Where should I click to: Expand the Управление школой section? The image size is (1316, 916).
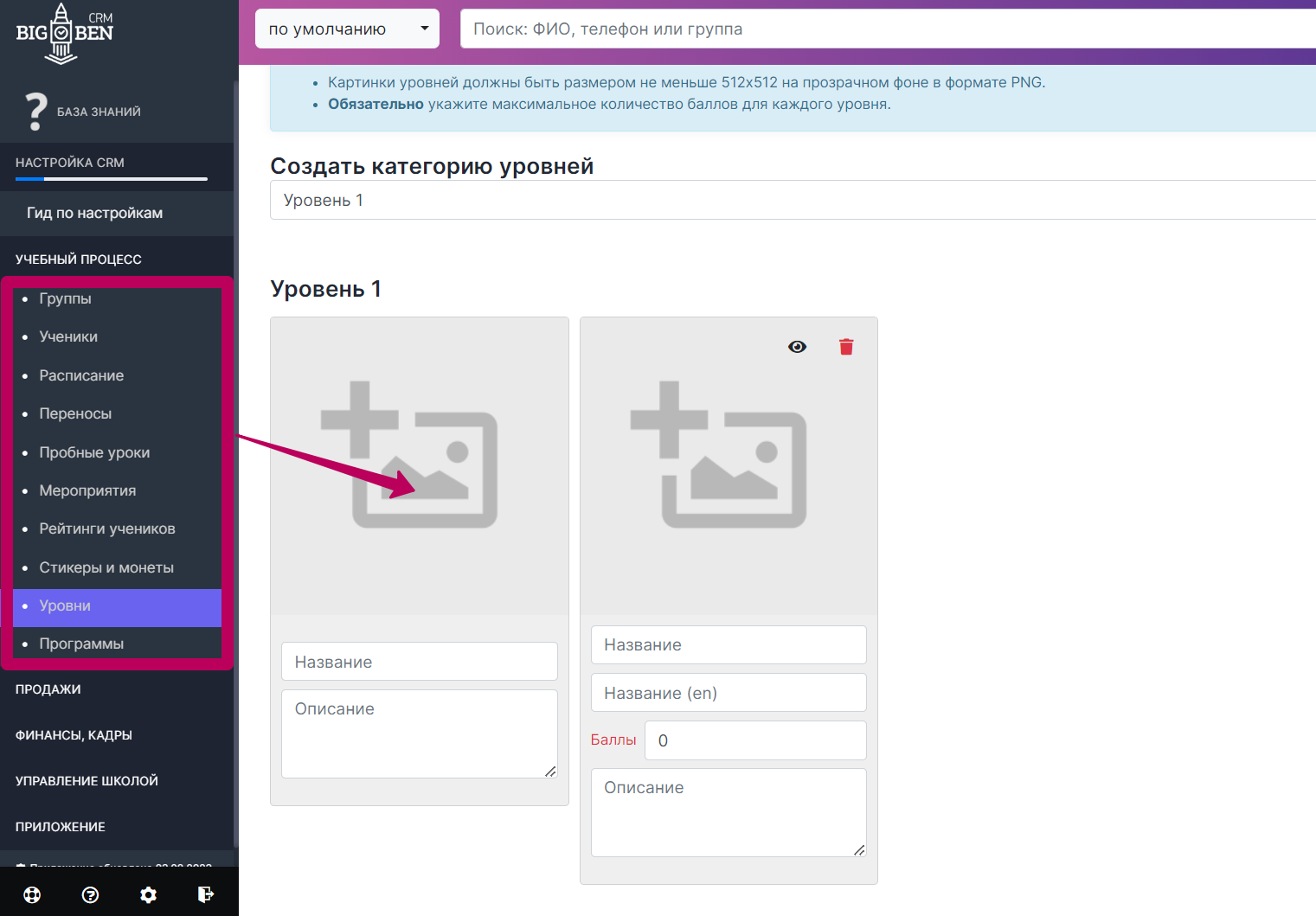coord(87,781)
